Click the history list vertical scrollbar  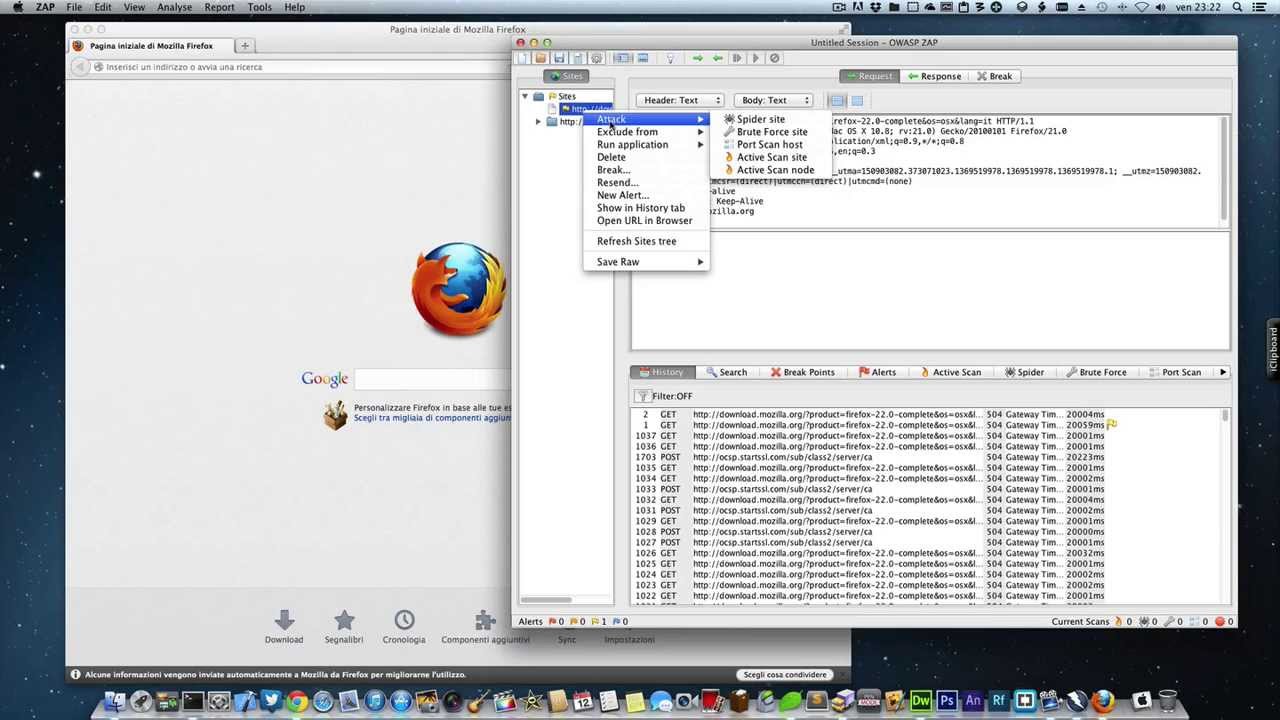point(1226,505)
